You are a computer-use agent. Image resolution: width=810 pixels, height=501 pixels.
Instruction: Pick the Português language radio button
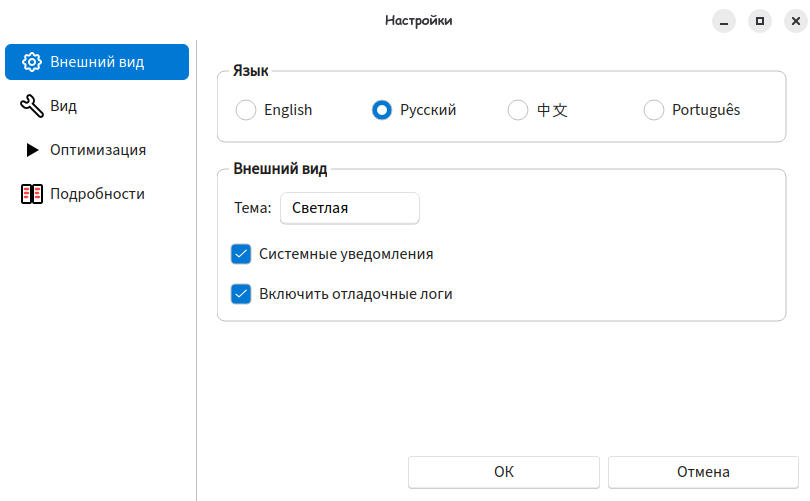[x=653, y=110]
